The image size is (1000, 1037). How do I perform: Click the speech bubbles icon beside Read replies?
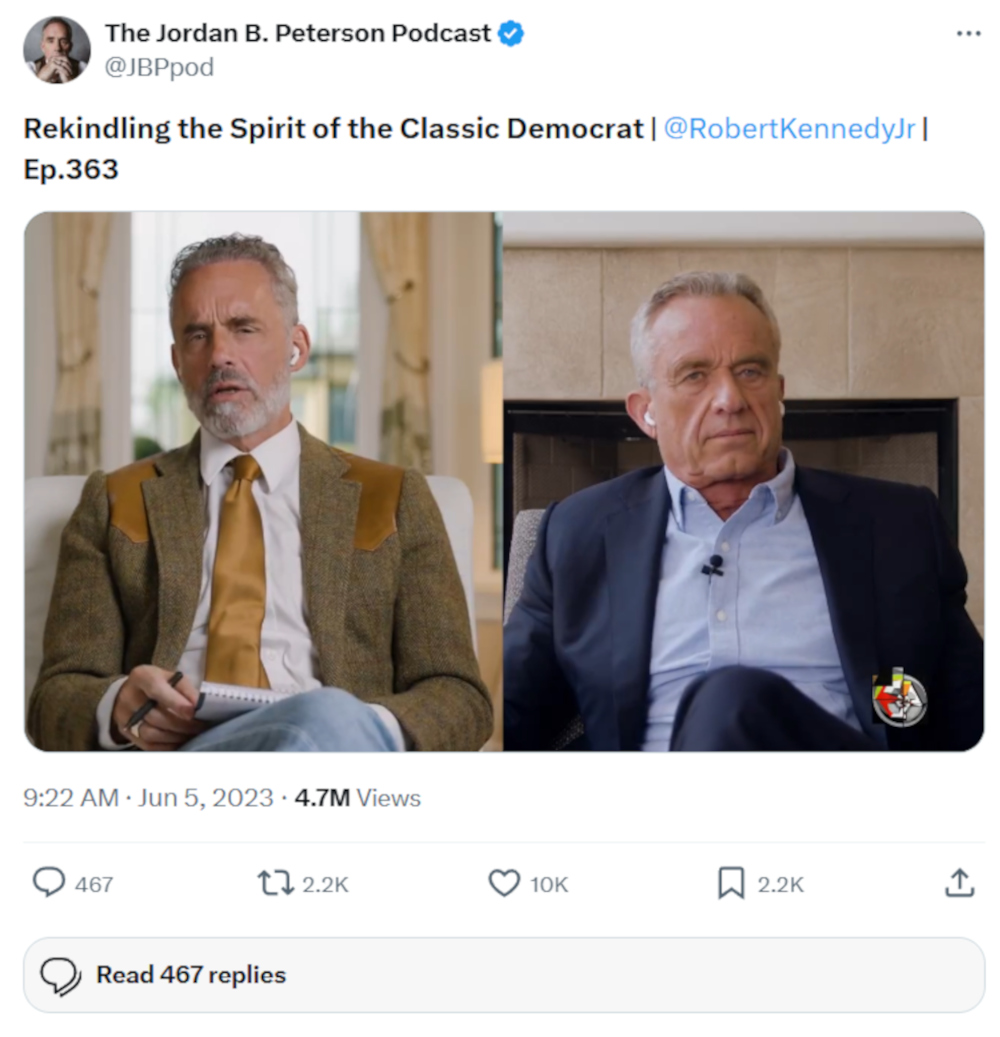click(61, 975)
